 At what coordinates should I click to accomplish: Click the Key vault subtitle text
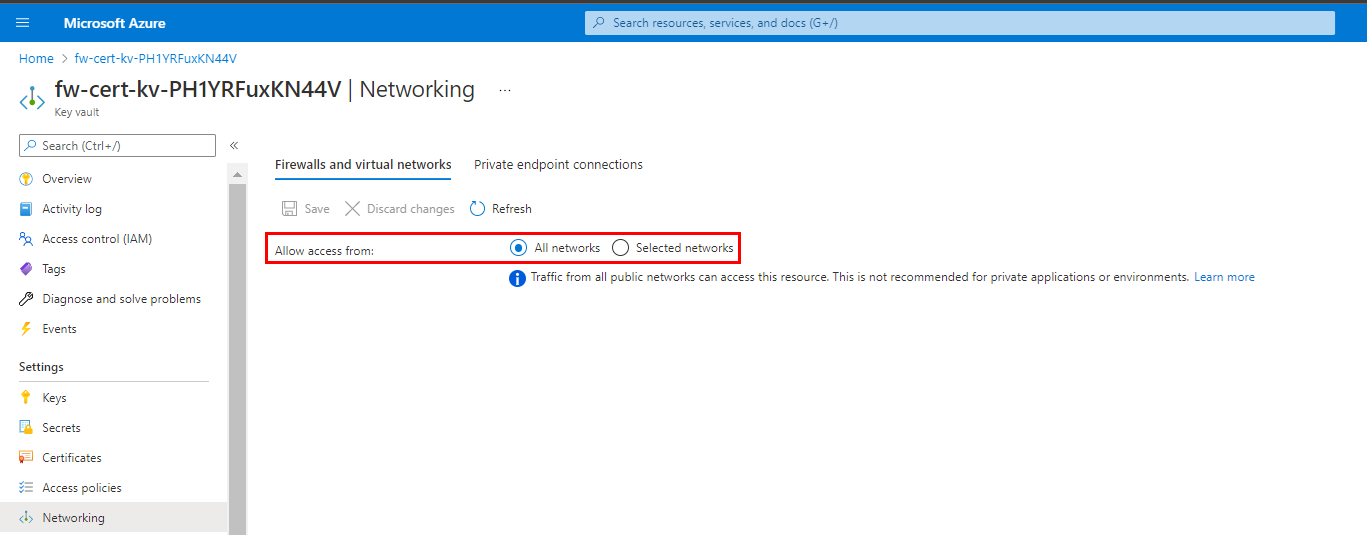pos(77,112)
